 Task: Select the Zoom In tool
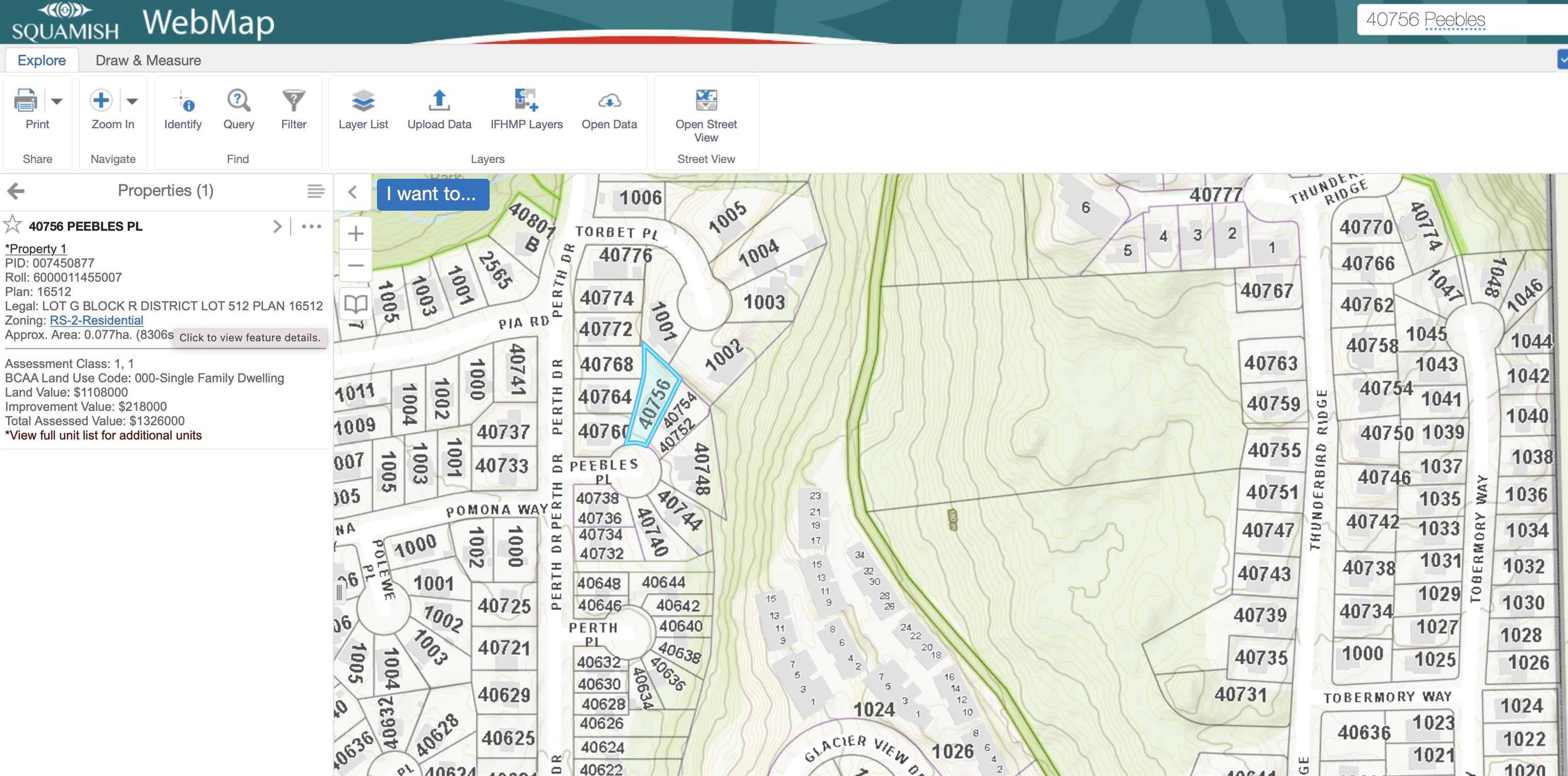click(113, 110)
